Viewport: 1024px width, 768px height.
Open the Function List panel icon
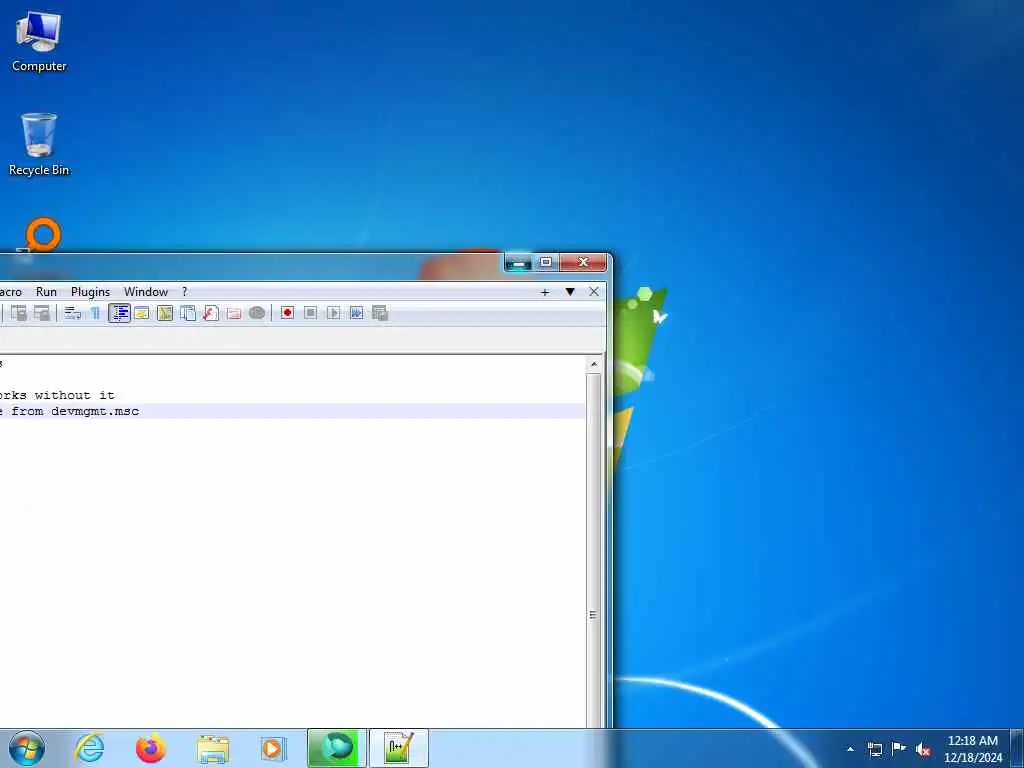click(x=211, y=313)
